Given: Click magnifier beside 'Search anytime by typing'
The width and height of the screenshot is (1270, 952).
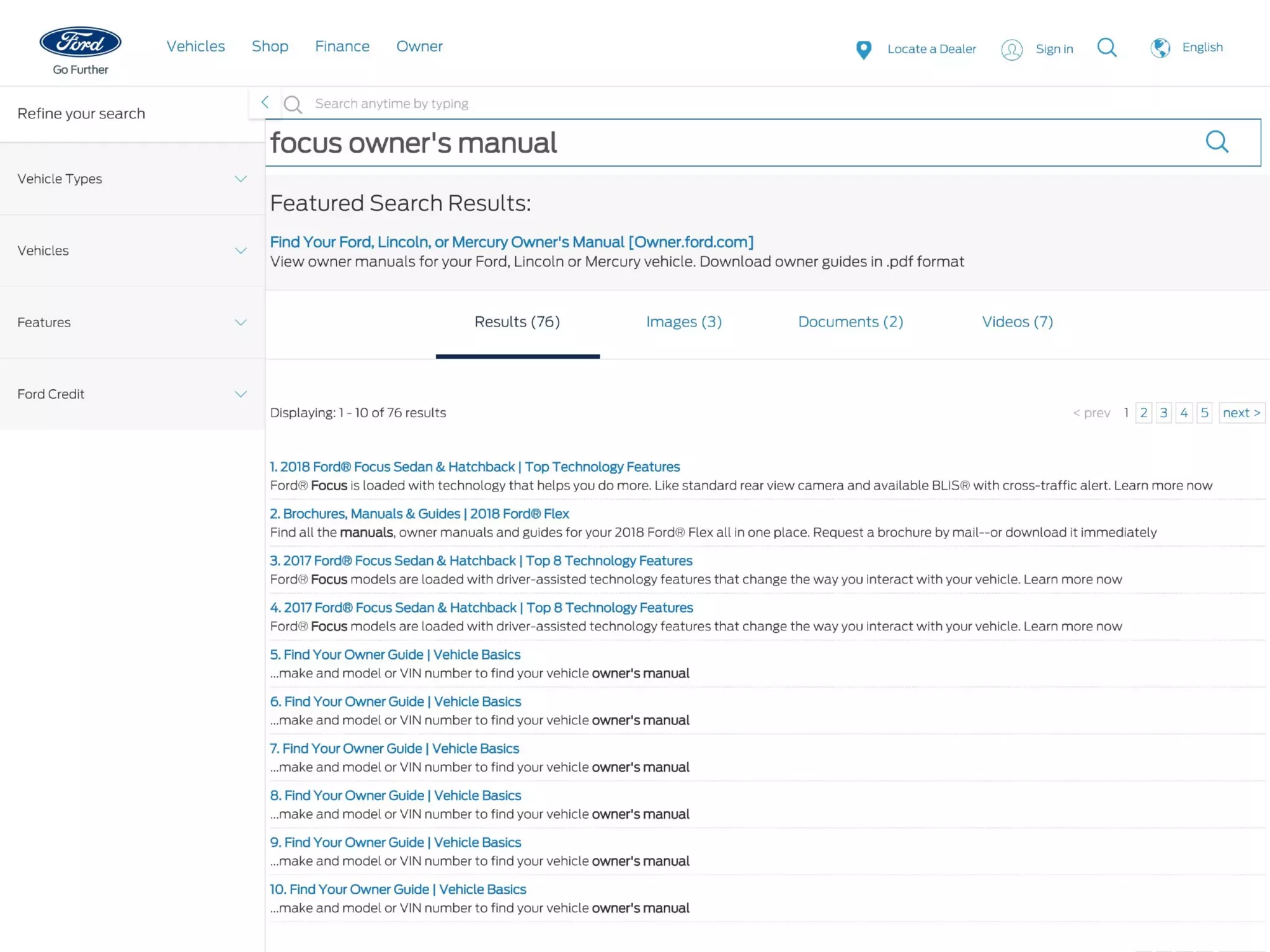Looking at the screenshot, I should pos(293,104).
